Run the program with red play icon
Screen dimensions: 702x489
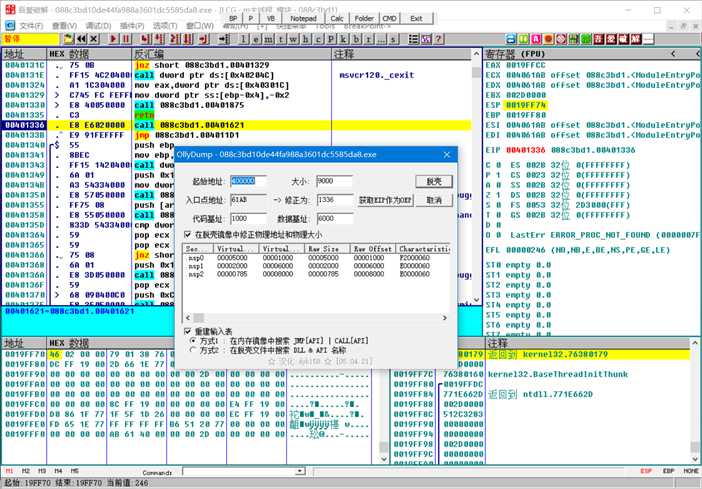pos(114,39)
